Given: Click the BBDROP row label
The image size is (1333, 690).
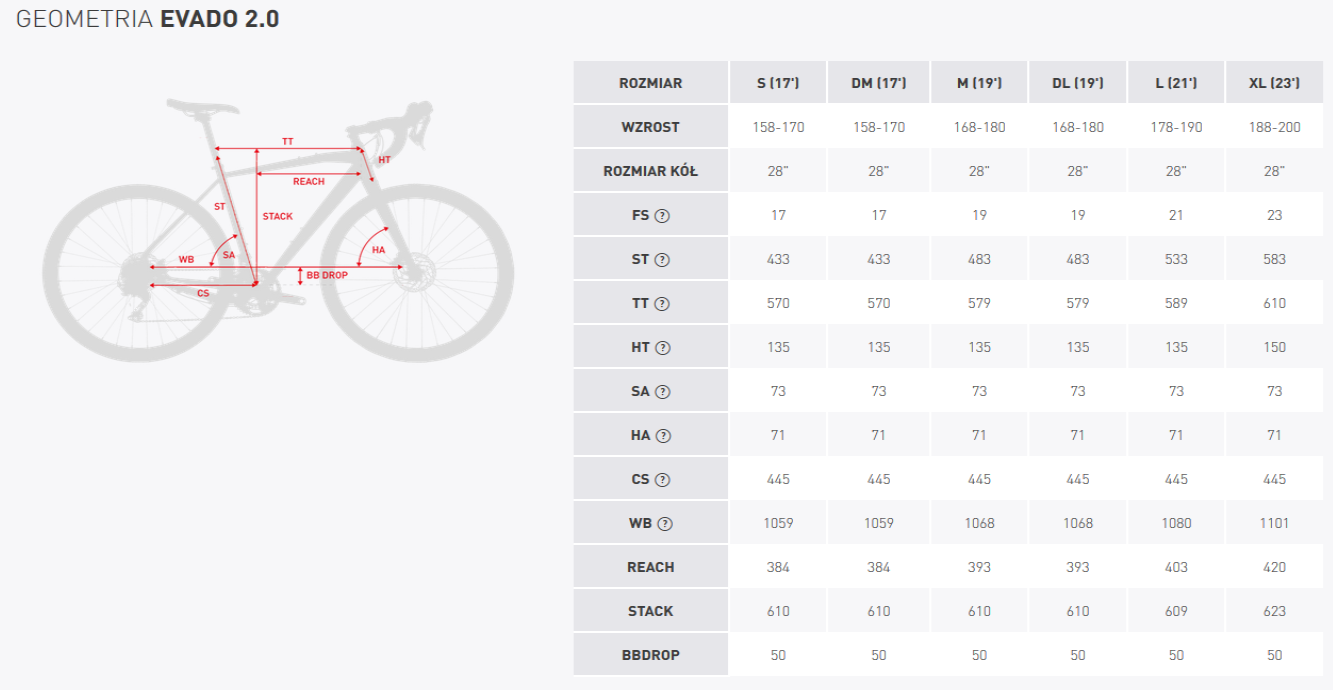Looking at the screenshot, I should (x=650, y=655).
